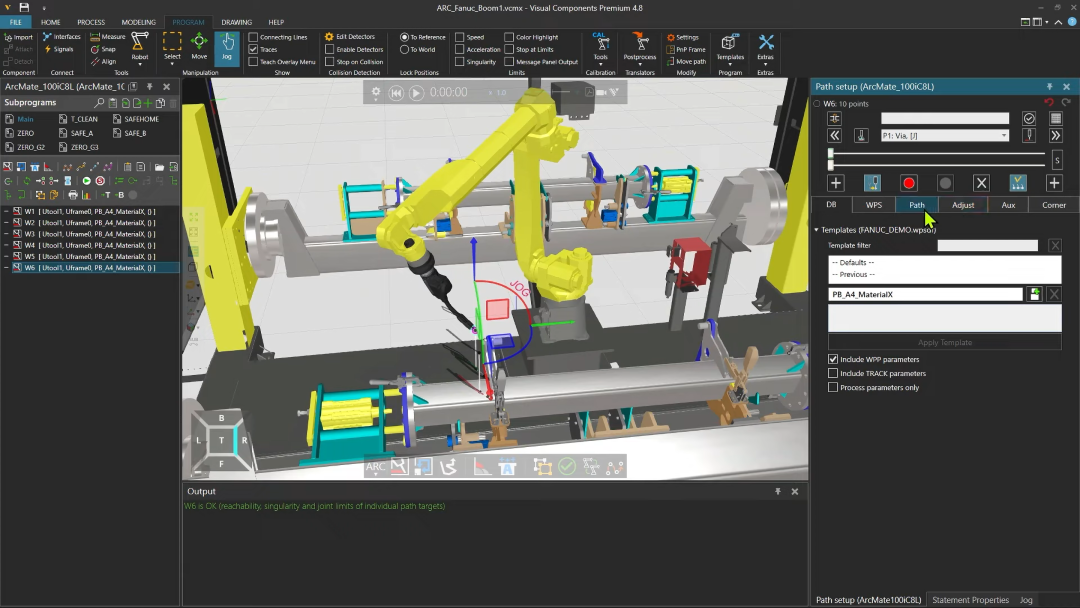This screenshot has height=608, width=1080.
Task: Open the DRAWING ribbon tab
Action: 236,22
